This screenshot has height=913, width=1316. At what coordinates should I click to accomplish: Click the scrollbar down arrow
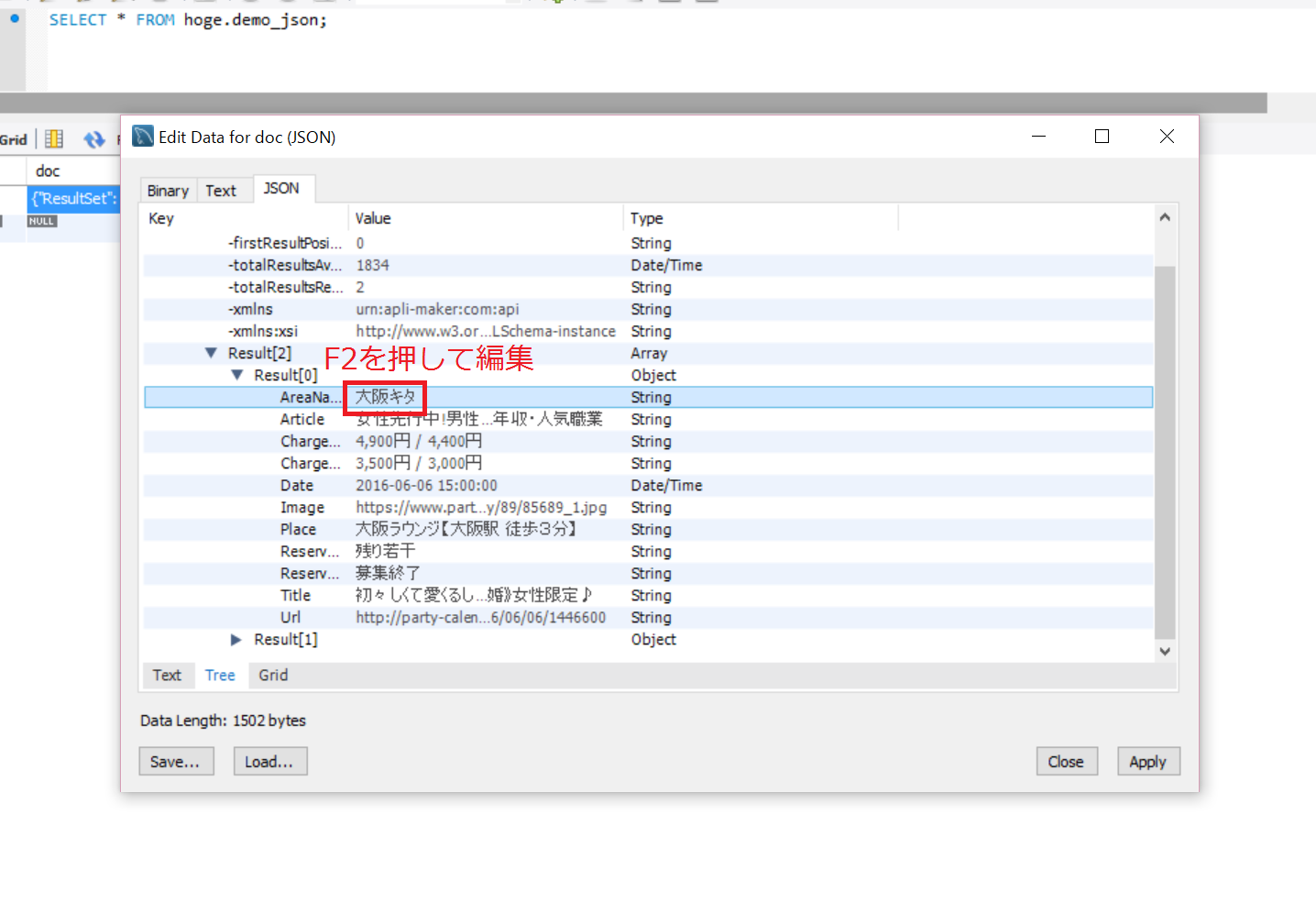pos(1165,652)
